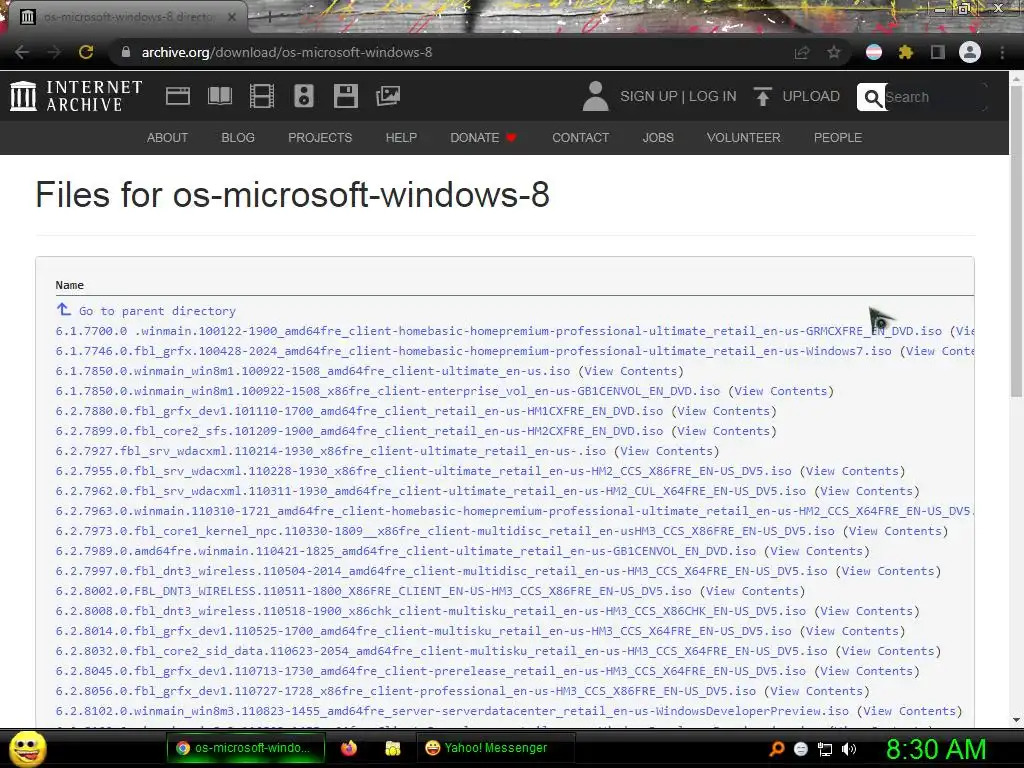Viewport: 1024px width, 768px height.
Task: View Contents of 6.2.8102.0 WindowsDeveloperPreview iso
Action: (x=910, y=711)
